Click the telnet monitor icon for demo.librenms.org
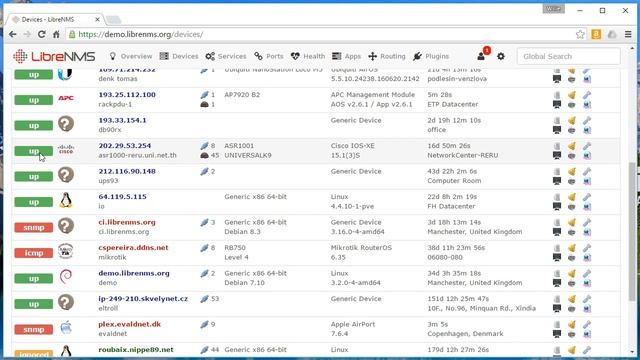The height and width of the screenshot is (360, 640). pyautogui.click(x=557, y=283)
